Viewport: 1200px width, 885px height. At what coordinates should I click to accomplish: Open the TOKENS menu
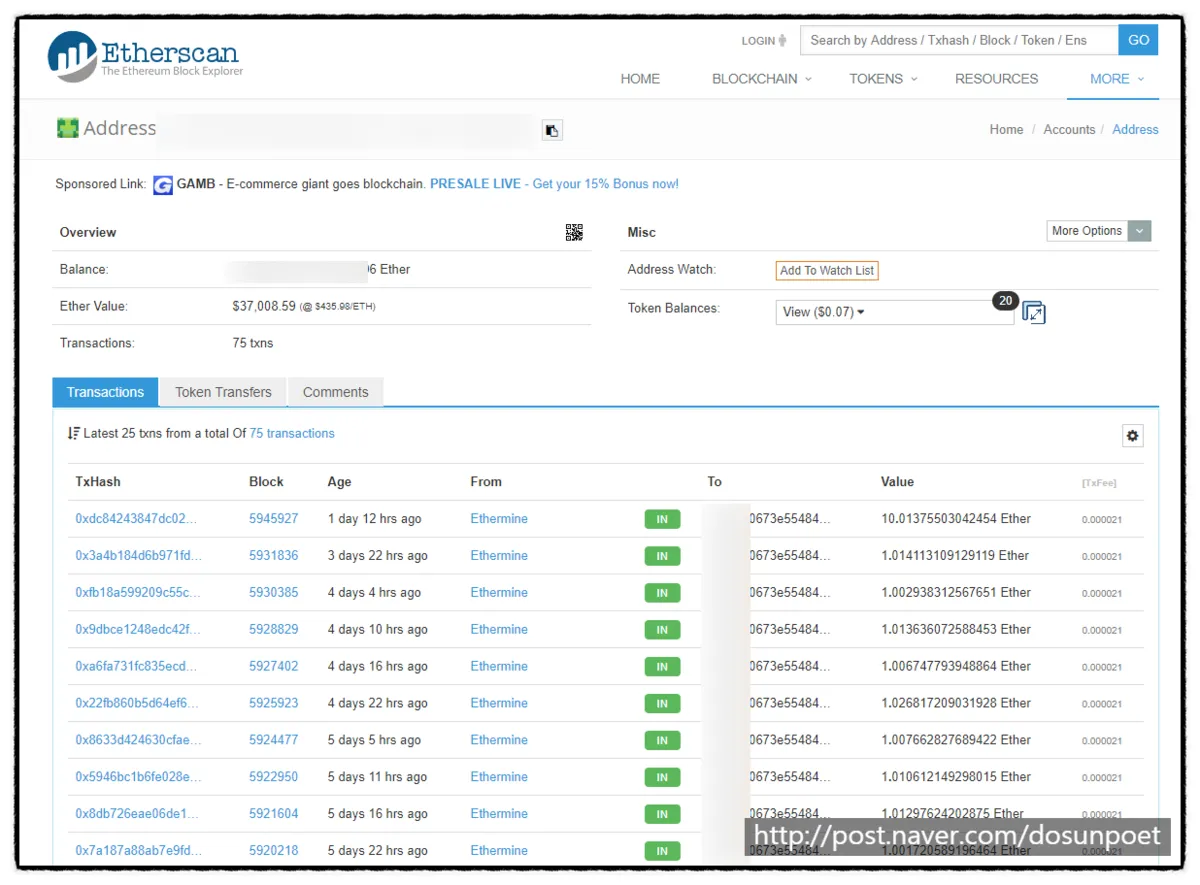(883, 79)
